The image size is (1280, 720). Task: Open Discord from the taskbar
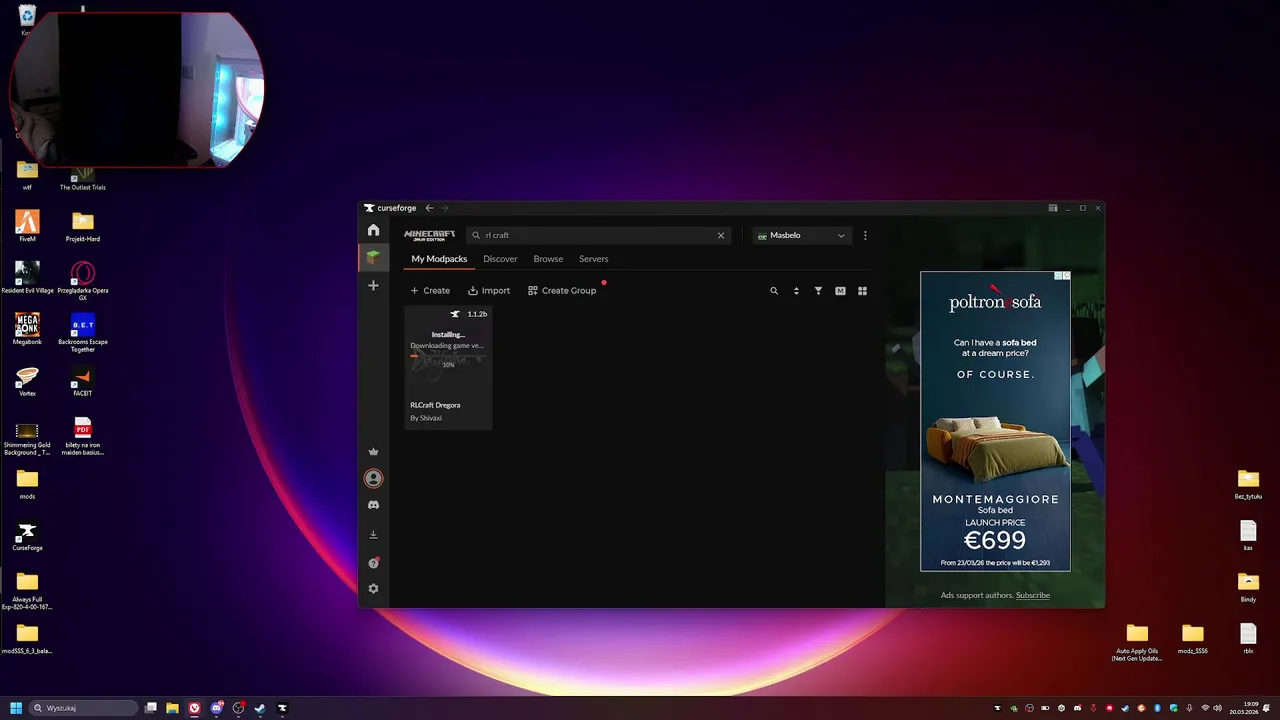216,708
